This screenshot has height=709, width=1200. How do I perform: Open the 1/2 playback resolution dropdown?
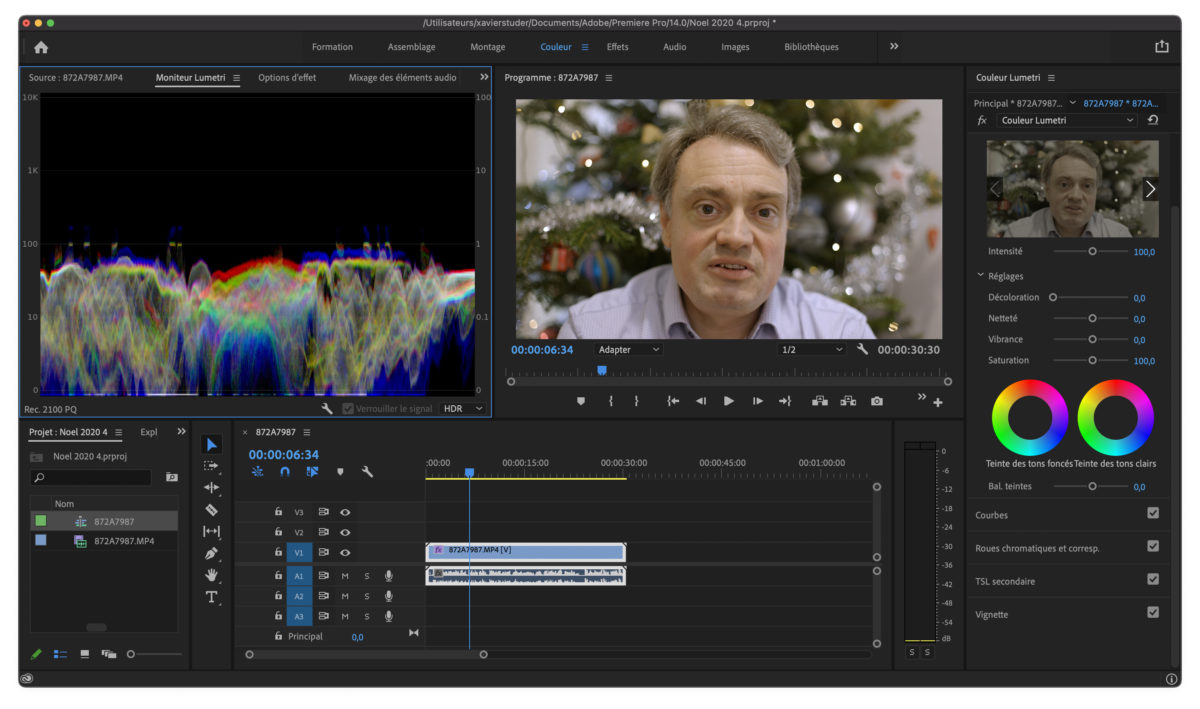click(x=812, y=349)
